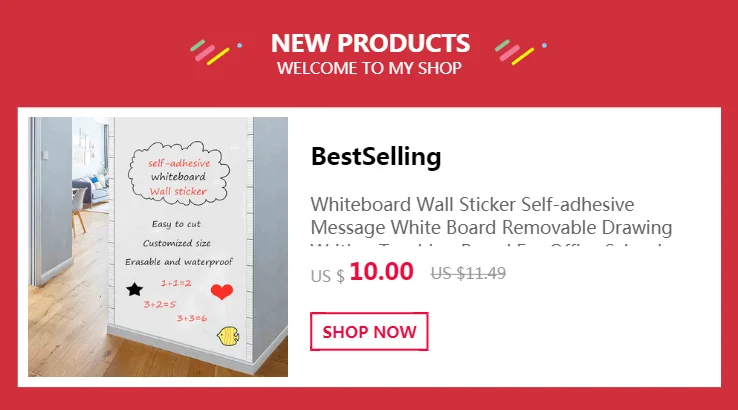Screen dimensions: 738x410
Task: Click the black star icon on whiteboard
Action: pyautogui.click(x=135, y=289)
